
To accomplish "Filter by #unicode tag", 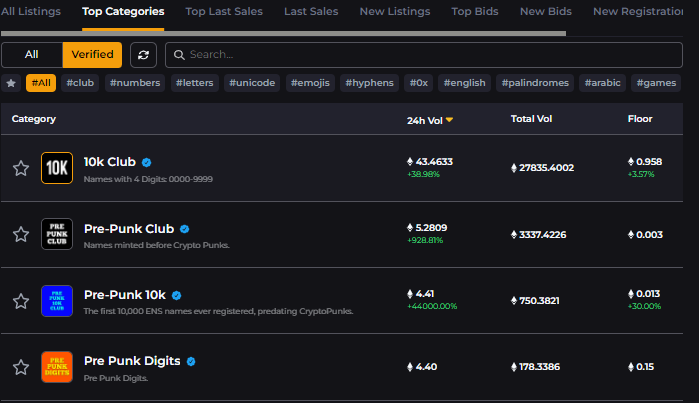I will 252,83.
